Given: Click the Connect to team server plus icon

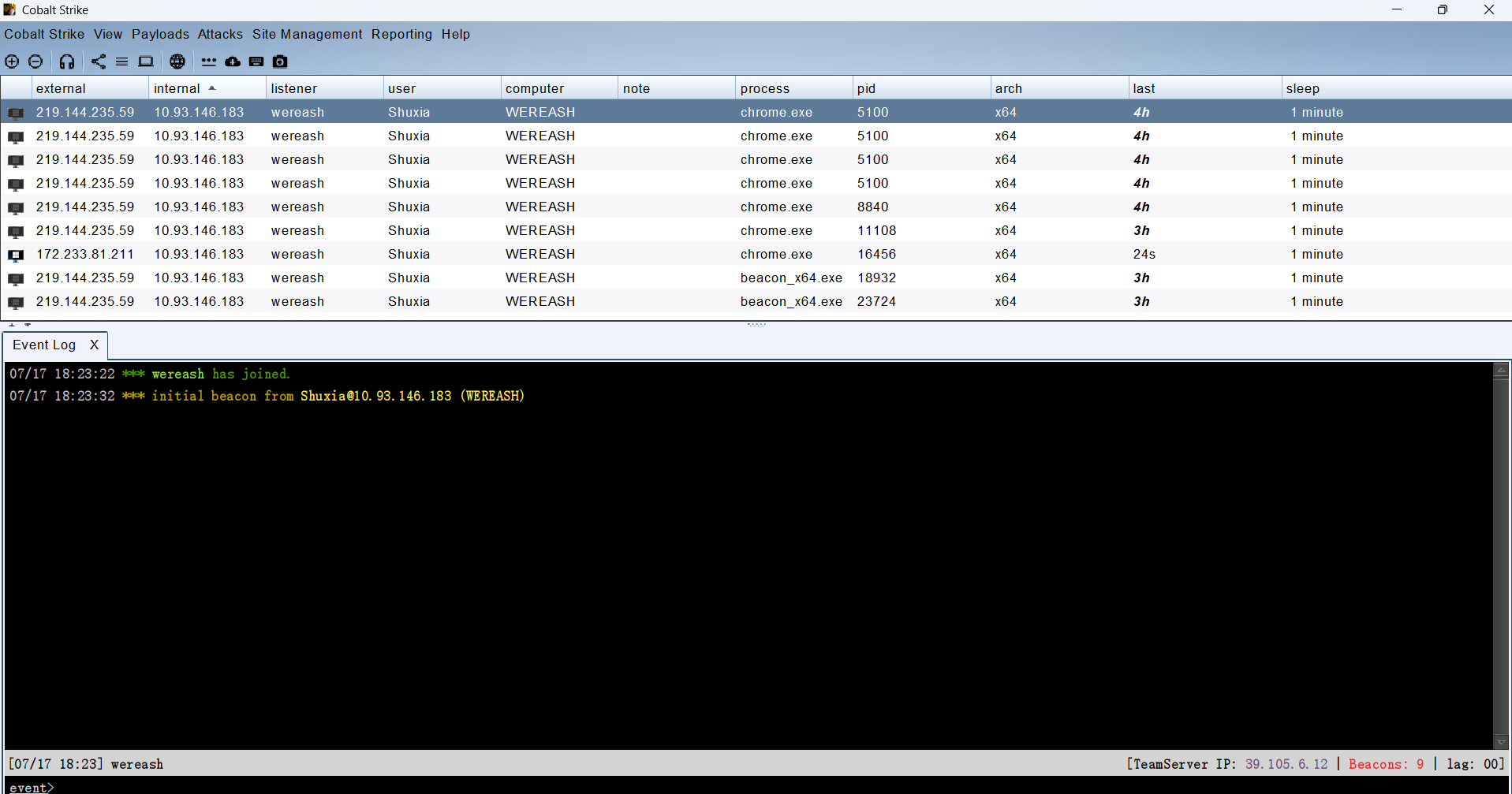Looking at the screenshot, I should 12,62.
